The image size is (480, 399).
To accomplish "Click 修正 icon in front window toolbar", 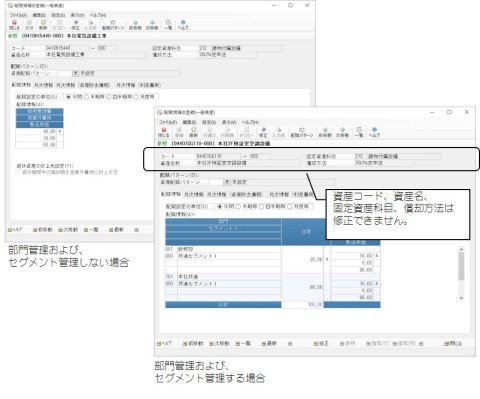I will [263, 132].
